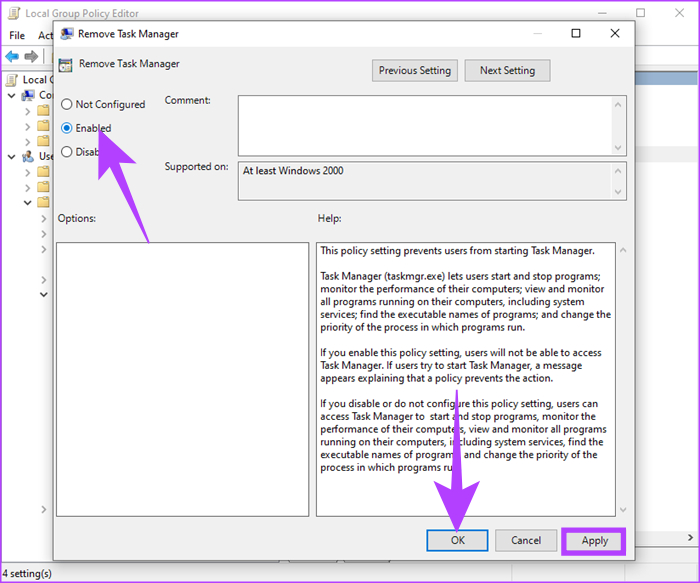Click the Comment scrollbar down arrow

(x=618, y=148)
